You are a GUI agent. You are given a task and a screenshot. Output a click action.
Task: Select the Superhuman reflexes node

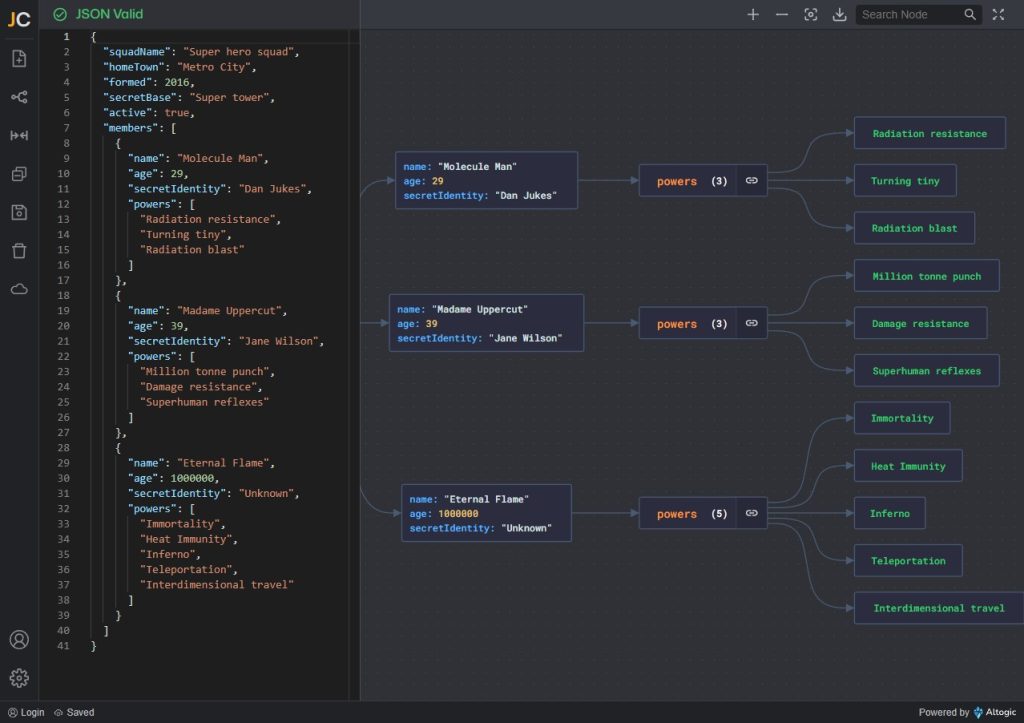[x=927, y=370]
